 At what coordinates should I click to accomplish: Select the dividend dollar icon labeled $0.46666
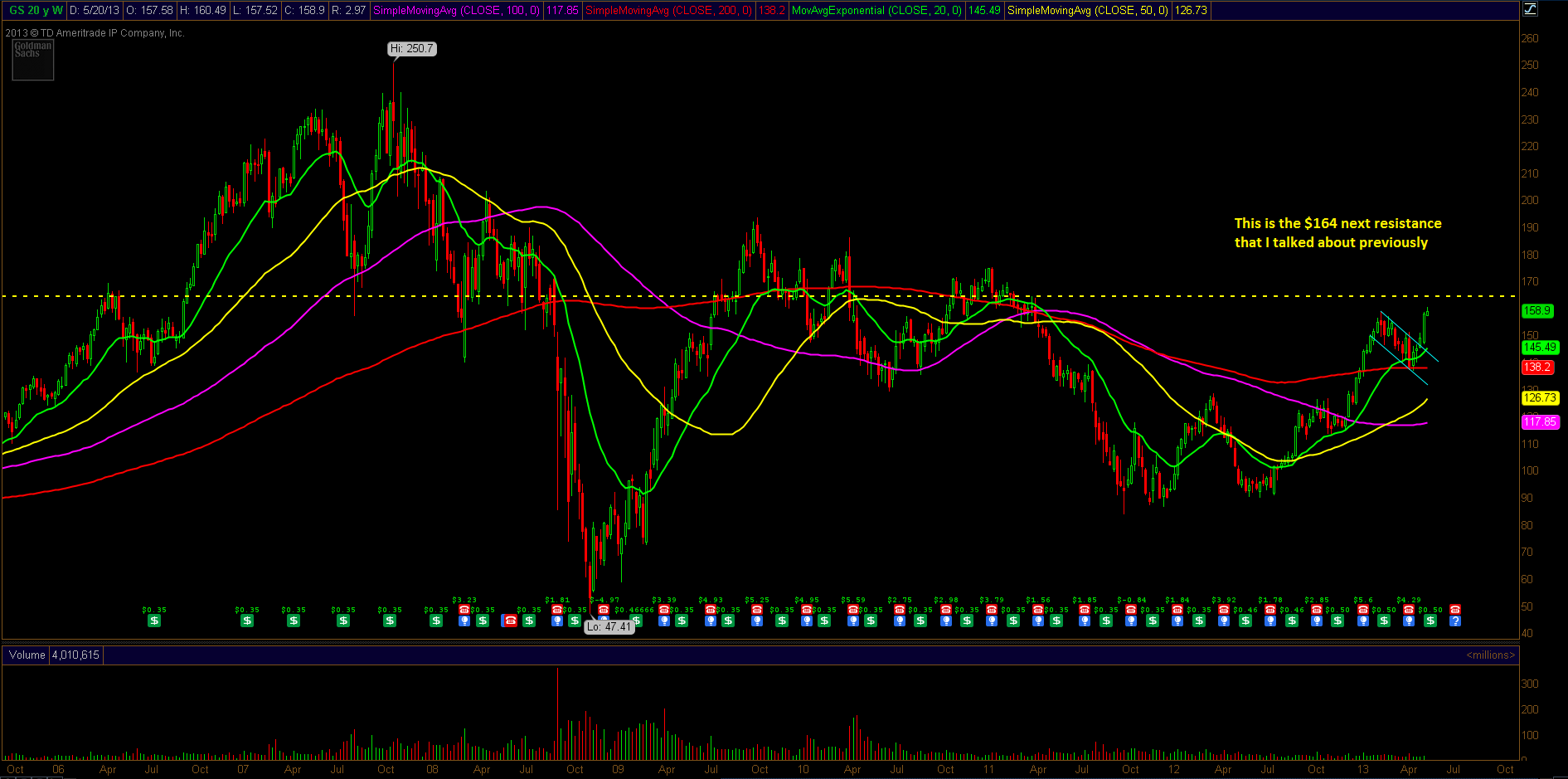(x=637, y=621)
